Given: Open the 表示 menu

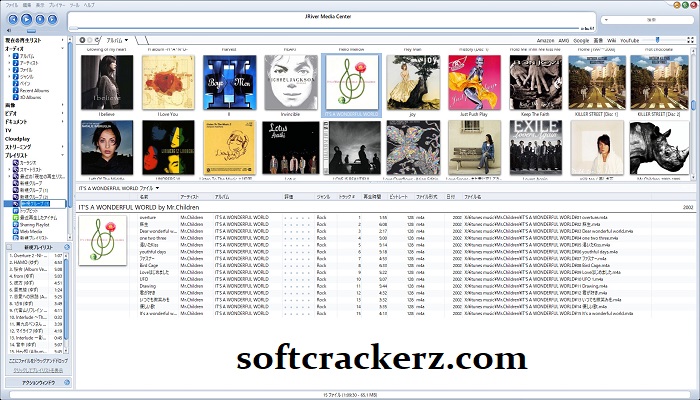Looking at the screenshot, I should [x=40, y=5].
